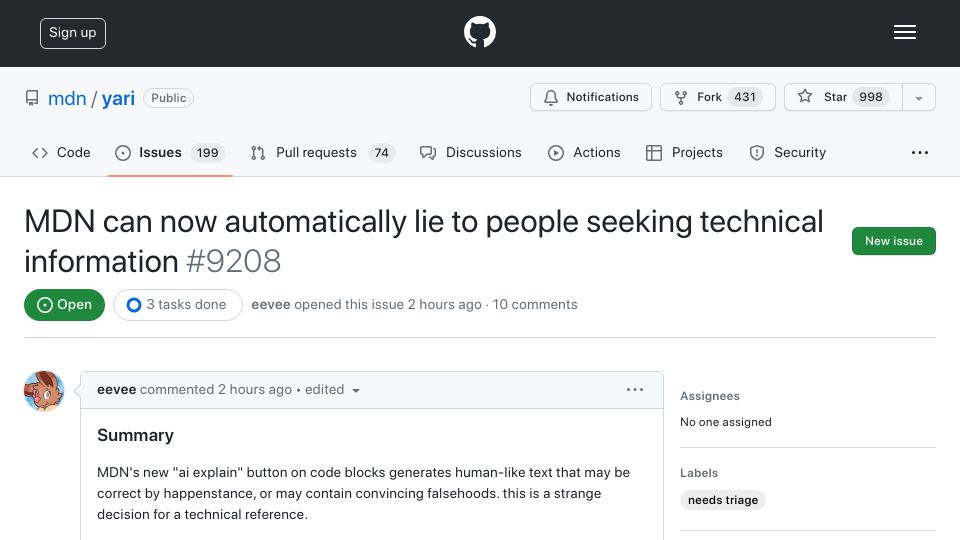
Task: Click the 3 tasks done indicator
Action: (178, 305)
